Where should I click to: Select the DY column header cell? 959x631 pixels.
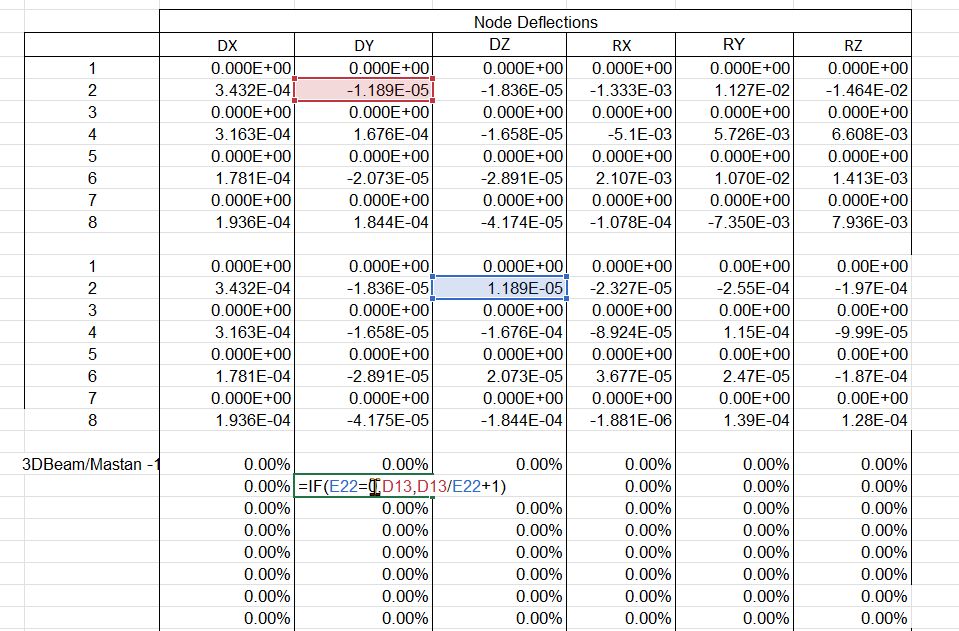pos(364,46)
